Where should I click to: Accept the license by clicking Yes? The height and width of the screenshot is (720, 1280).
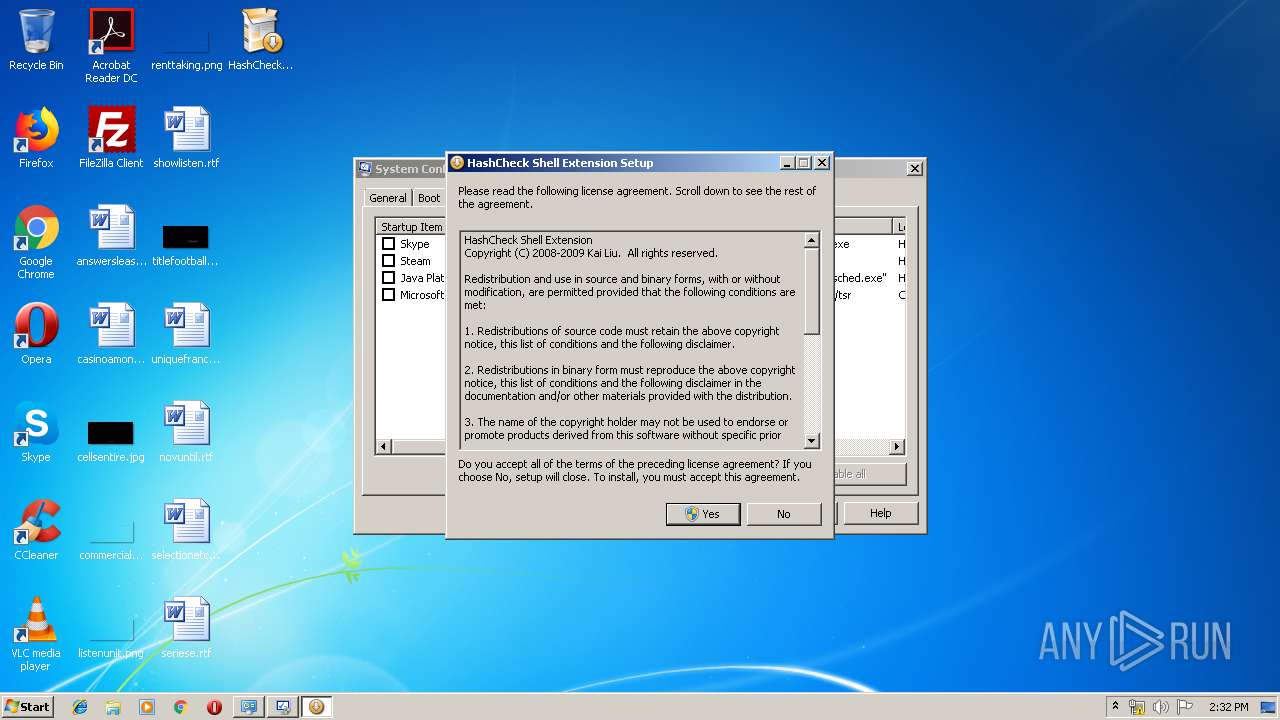tap(703, 514)
